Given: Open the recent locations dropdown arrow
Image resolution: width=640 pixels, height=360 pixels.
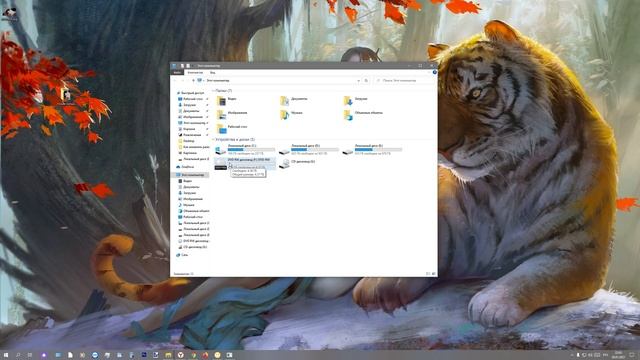Looking at the screenshot, I should 188,80.
